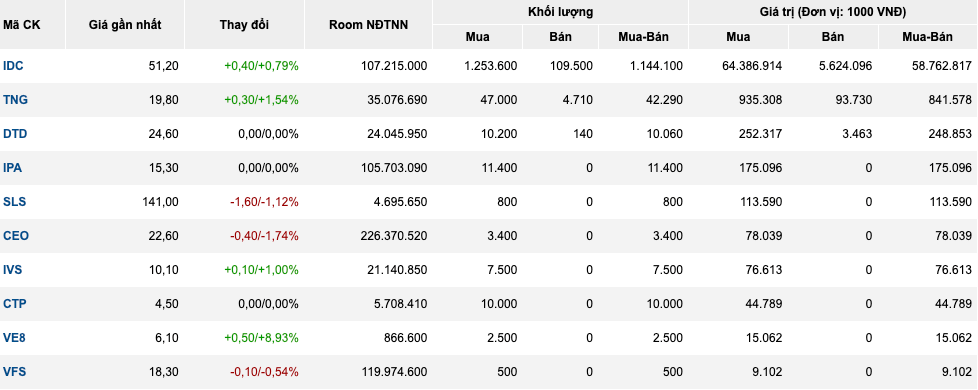The image size is (978, 390).
Task: Sort by Room NĐTNN column header
Action: [x=369, y=25]
